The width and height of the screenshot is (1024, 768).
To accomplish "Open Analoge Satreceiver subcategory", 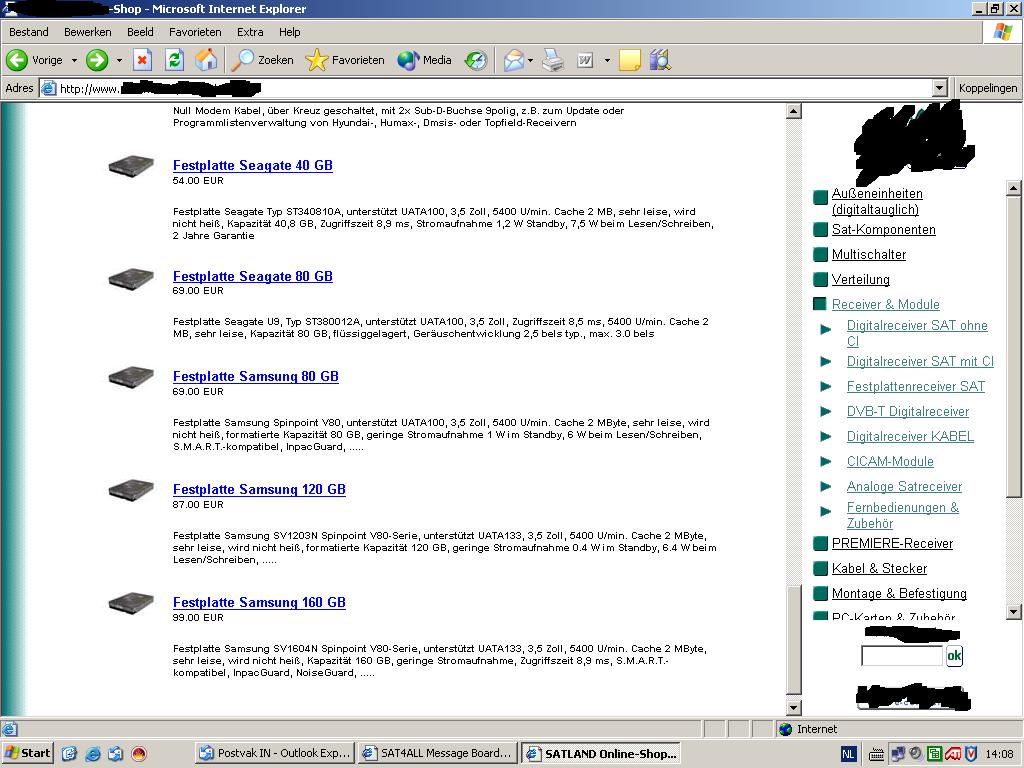I will (904, 487).
